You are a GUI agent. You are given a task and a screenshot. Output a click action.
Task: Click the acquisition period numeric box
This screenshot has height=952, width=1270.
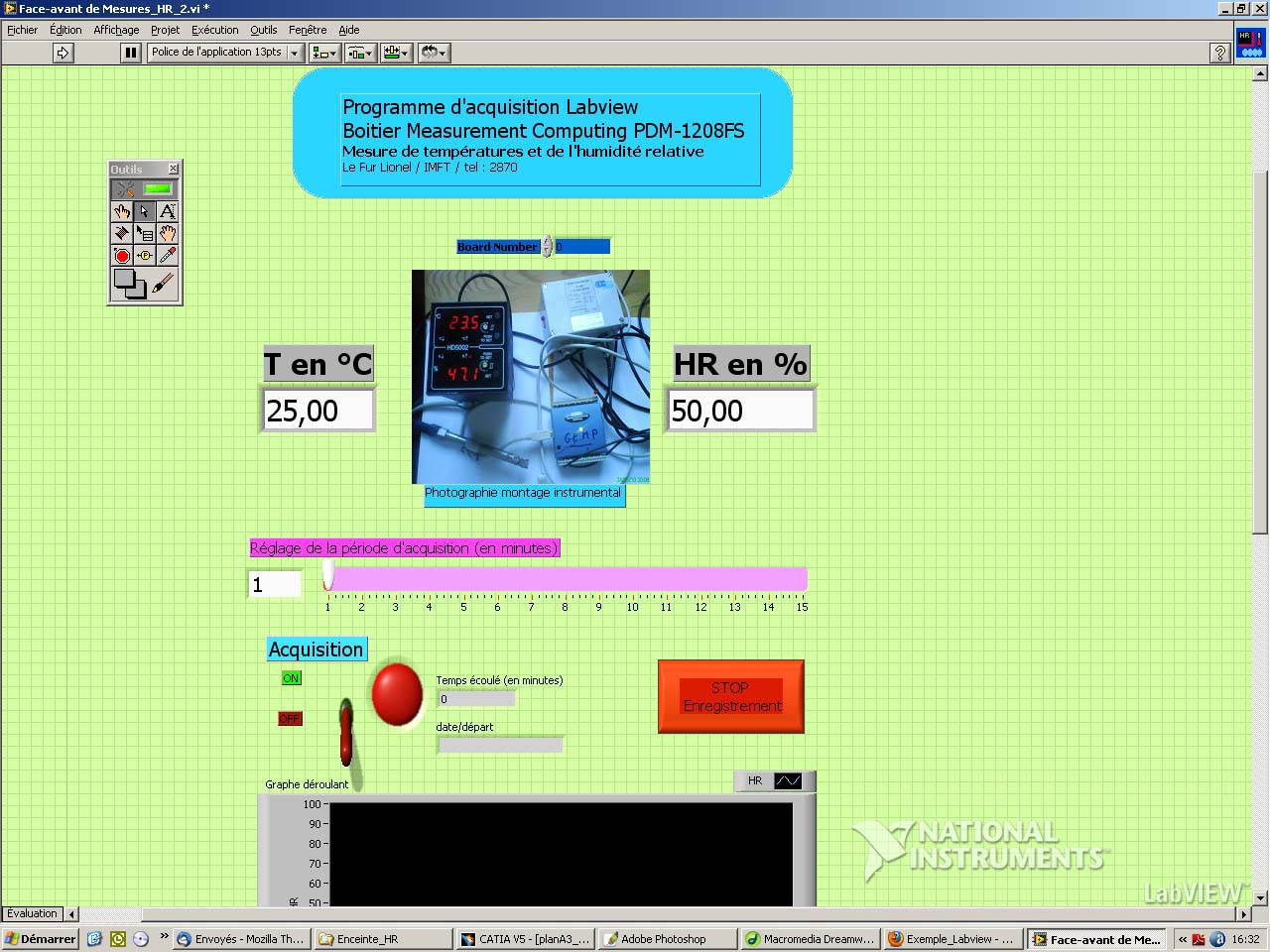coord(275,584)
